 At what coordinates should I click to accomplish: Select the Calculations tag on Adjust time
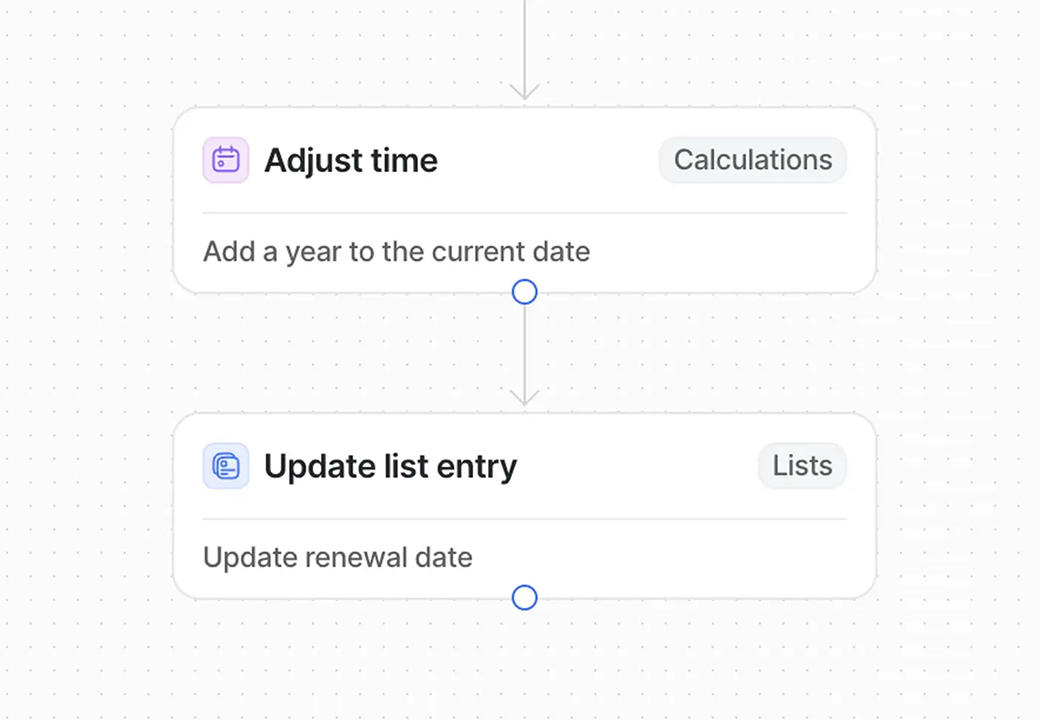(752, 160)
